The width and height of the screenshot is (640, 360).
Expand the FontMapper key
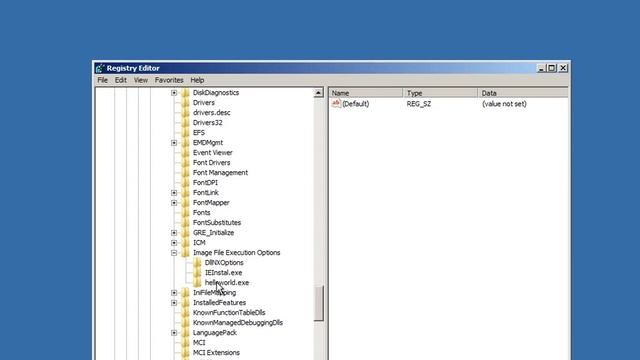click(174, 203)
